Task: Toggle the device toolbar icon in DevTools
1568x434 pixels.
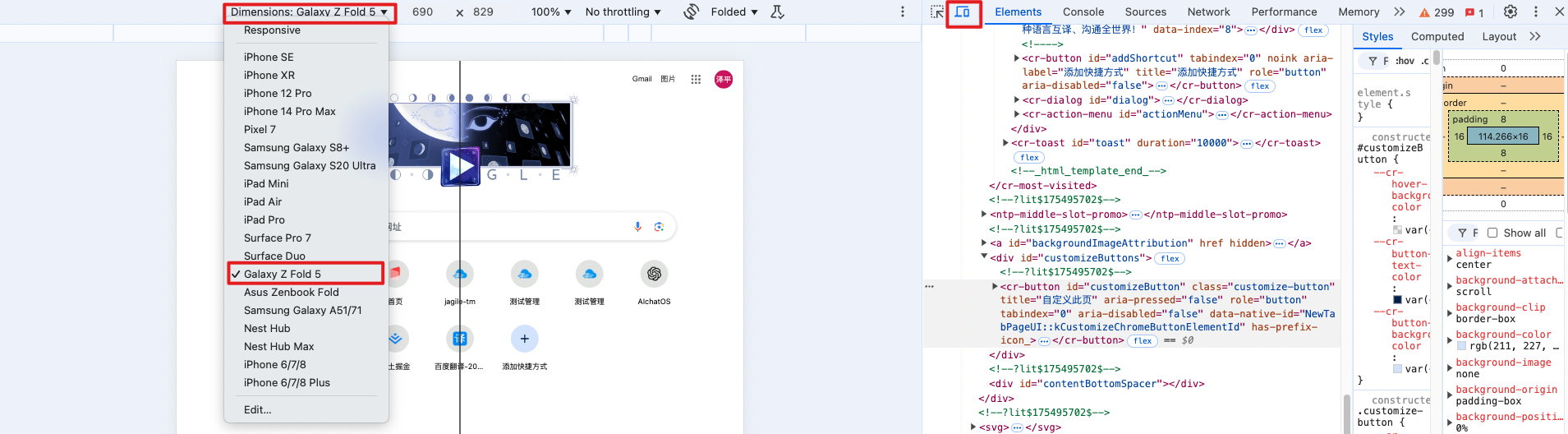Action: (963, 12)
